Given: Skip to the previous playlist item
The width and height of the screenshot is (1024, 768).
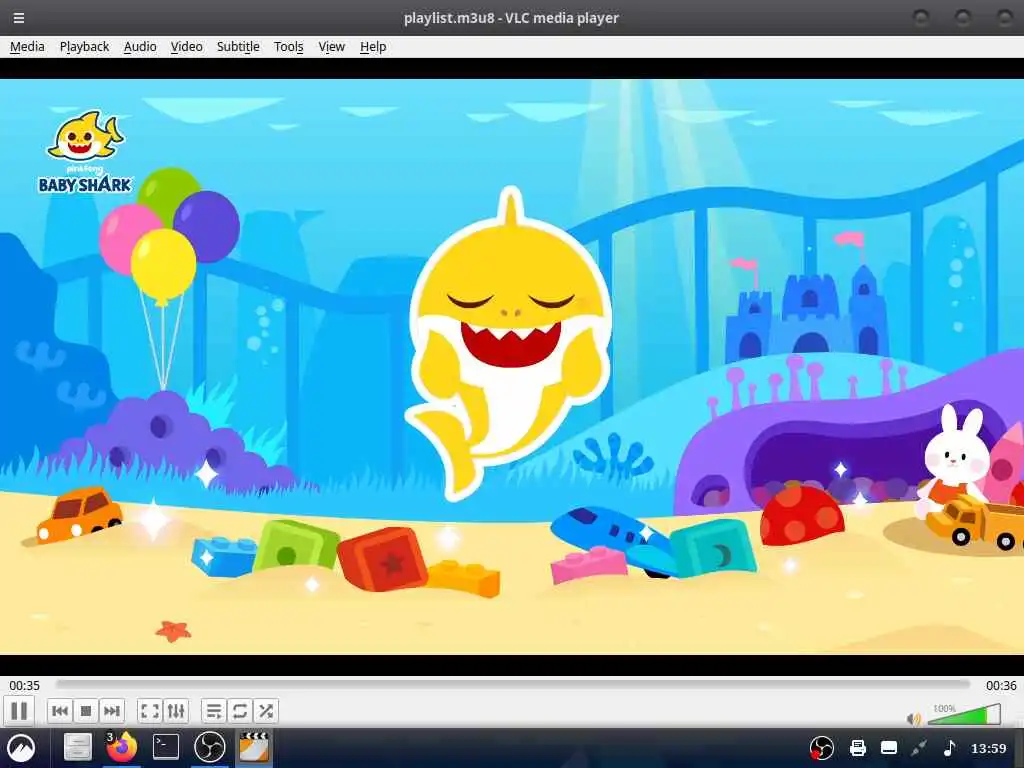Looking at the screenshot, I should (59, 711).
